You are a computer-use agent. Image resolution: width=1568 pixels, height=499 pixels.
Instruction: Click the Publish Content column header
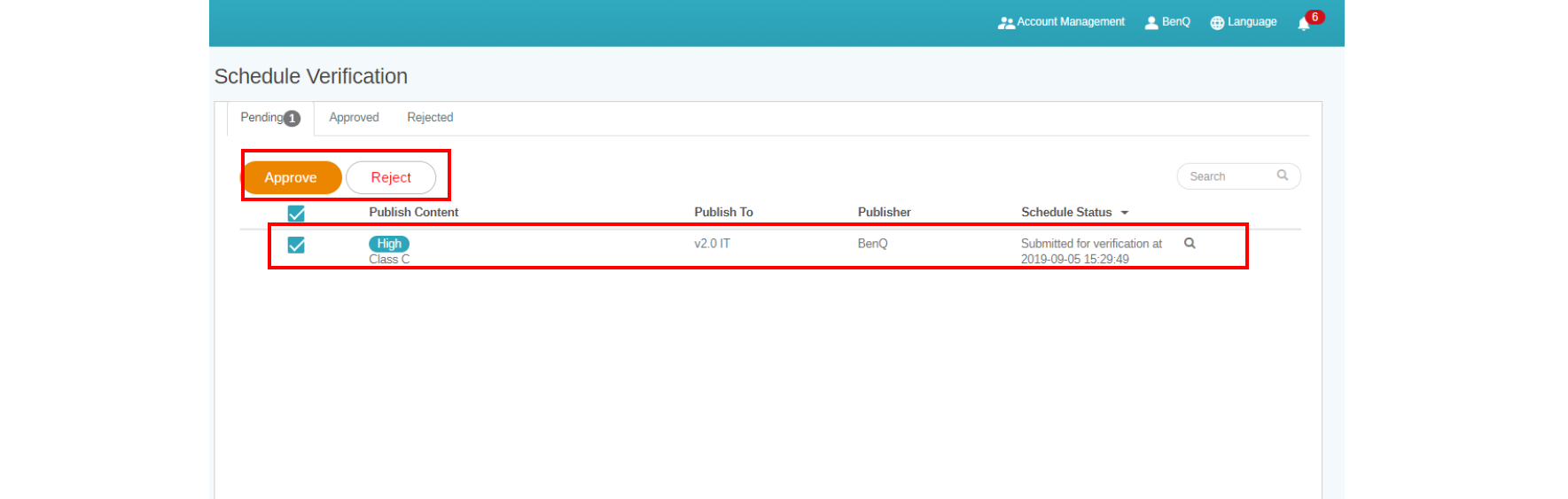[413, 213]
